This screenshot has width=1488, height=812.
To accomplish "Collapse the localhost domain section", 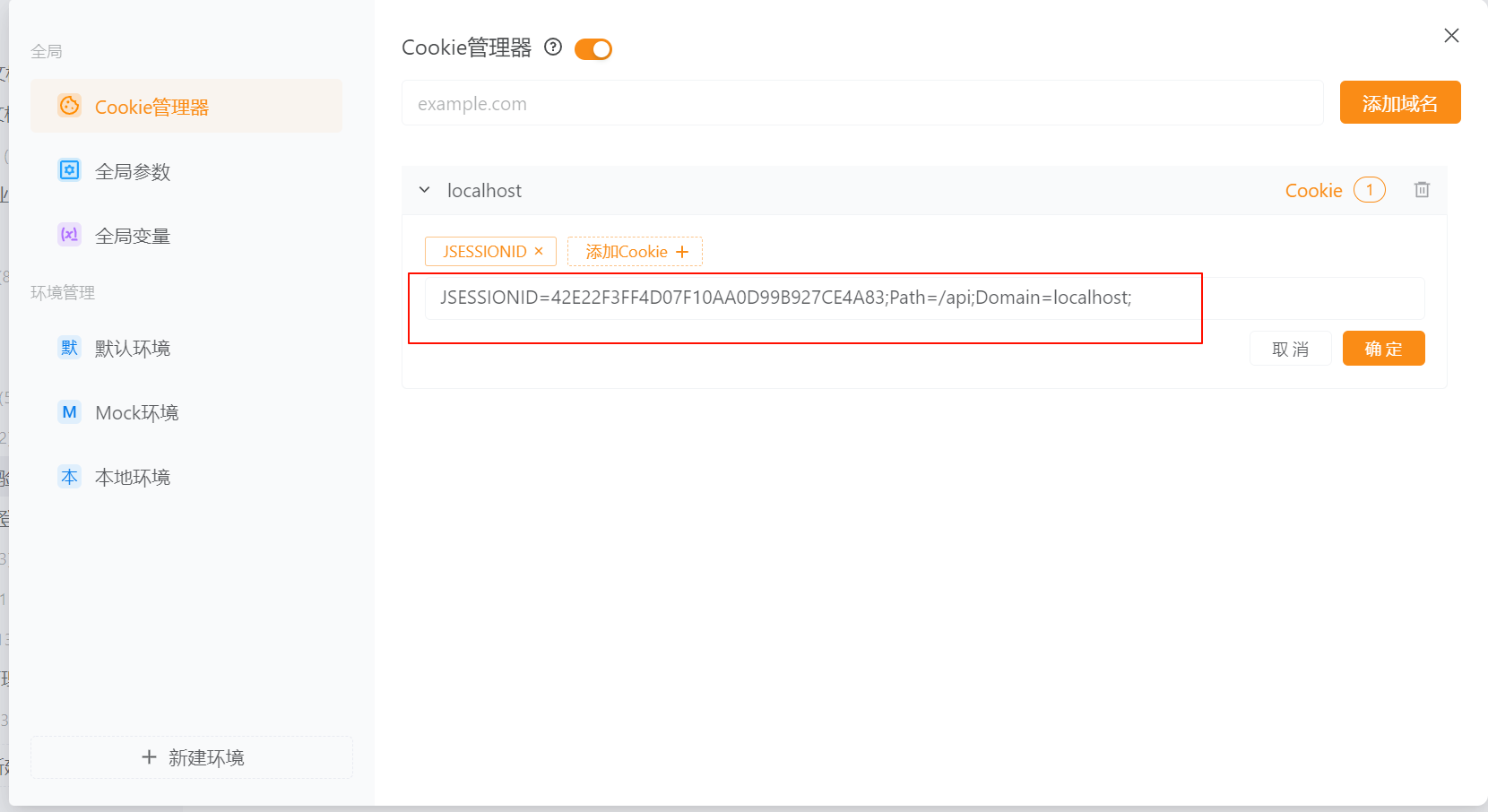I will [x=425, y=190].
